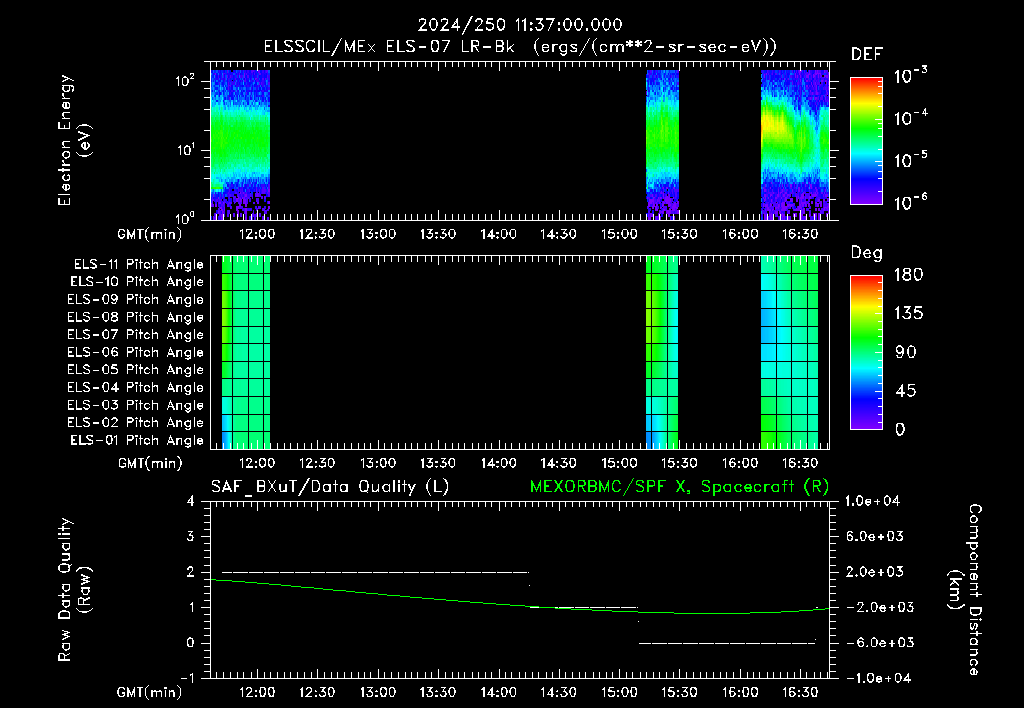1024x708 pixels.
Task: Click the green MEXORBMC/SPF X, Spacecraft (R) label
Action: tap(679, 487)
